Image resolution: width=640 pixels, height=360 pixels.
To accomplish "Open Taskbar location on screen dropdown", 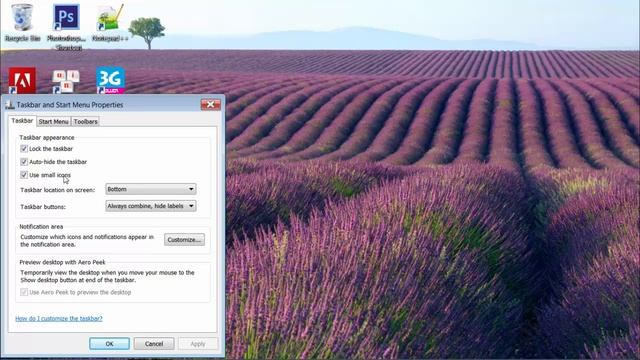I will (151, 189).
